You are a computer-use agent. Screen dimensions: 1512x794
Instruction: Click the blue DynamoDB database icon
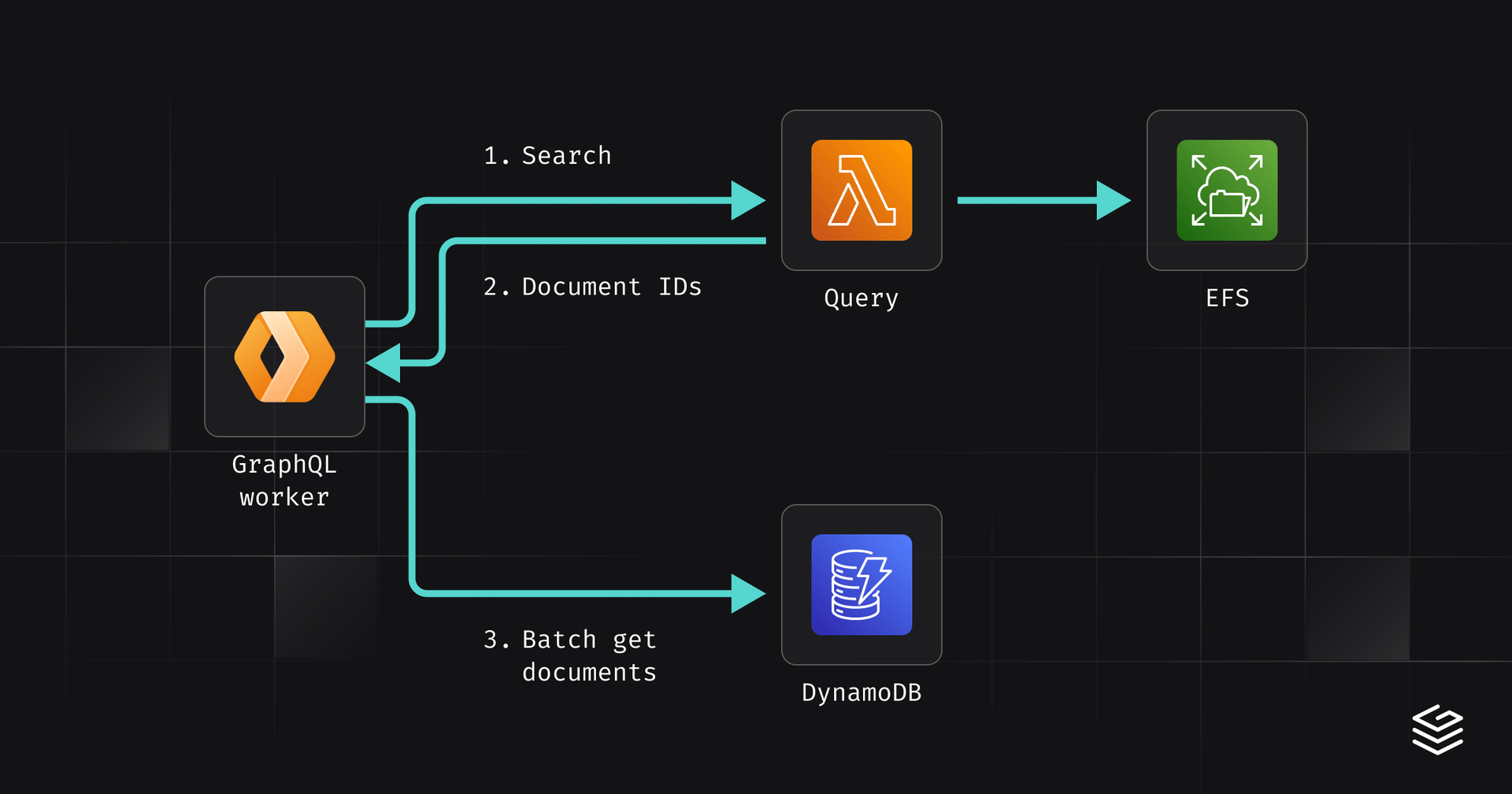(x=862, y=584)
